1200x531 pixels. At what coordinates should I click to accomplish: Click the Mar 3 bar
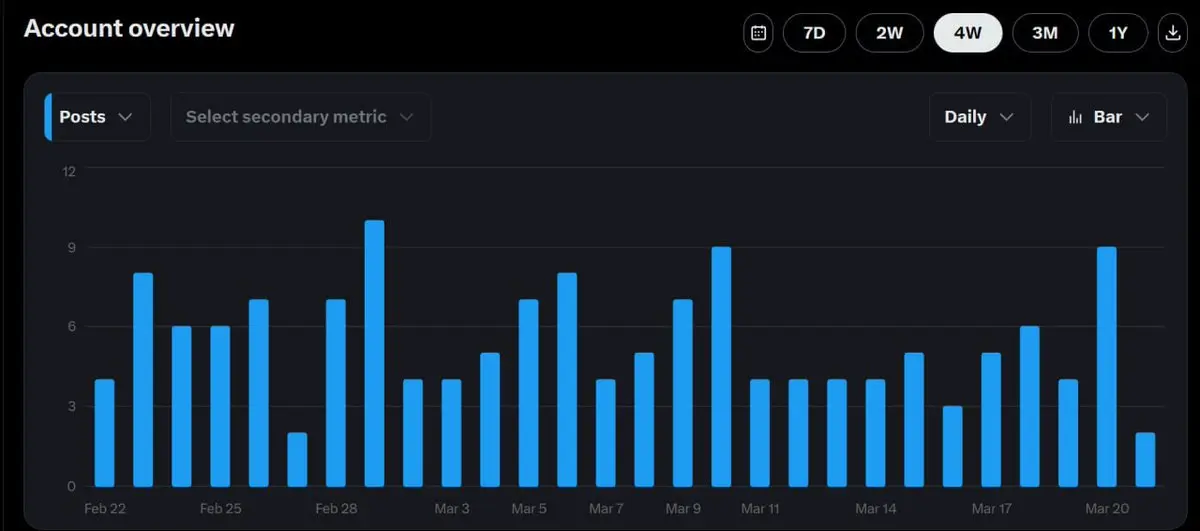pyautogui.click(x=451, y=433)
